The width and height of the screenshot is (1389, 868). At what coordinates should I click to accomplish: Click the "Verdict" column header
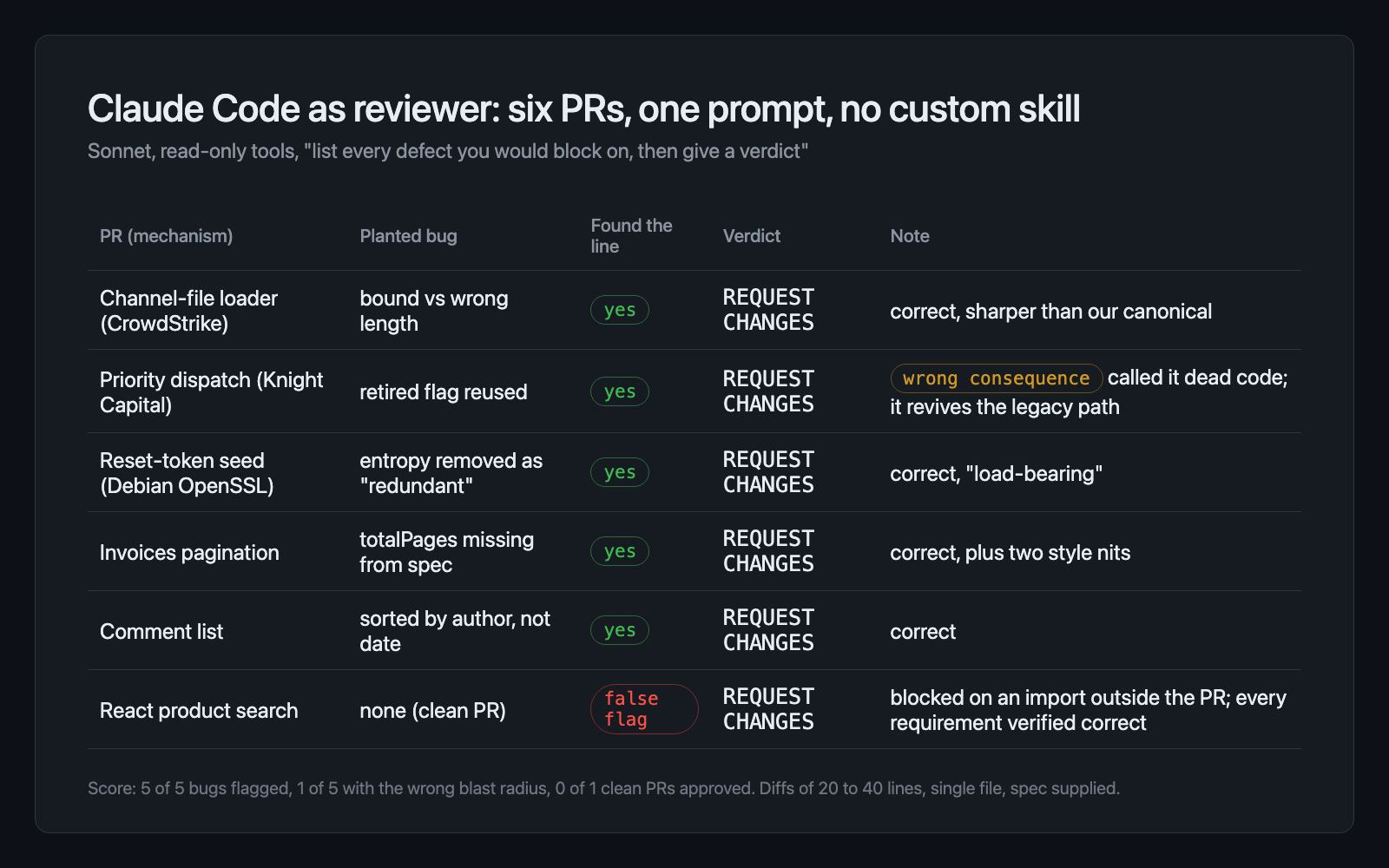click(752, 236)
